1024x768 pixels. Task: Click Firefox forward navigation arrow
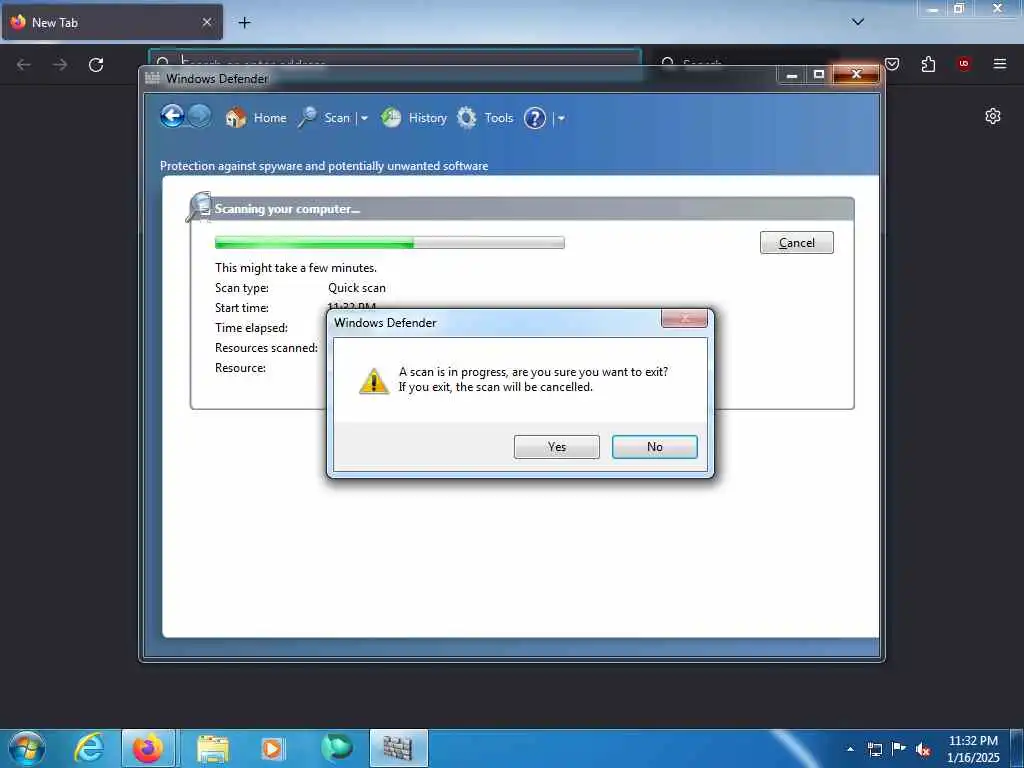60,64
